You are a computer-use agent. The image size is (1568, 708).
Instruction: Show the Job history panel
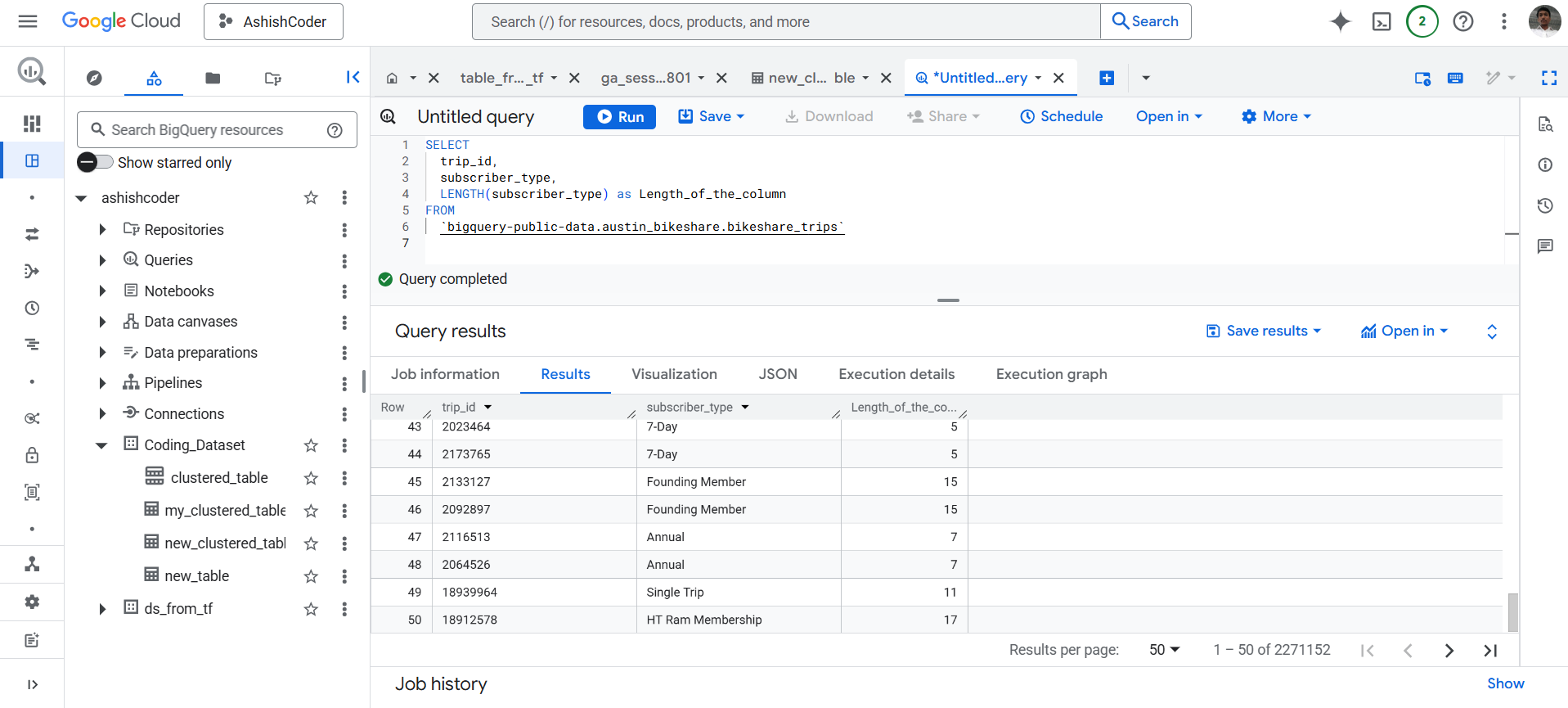pos(1505,683)
